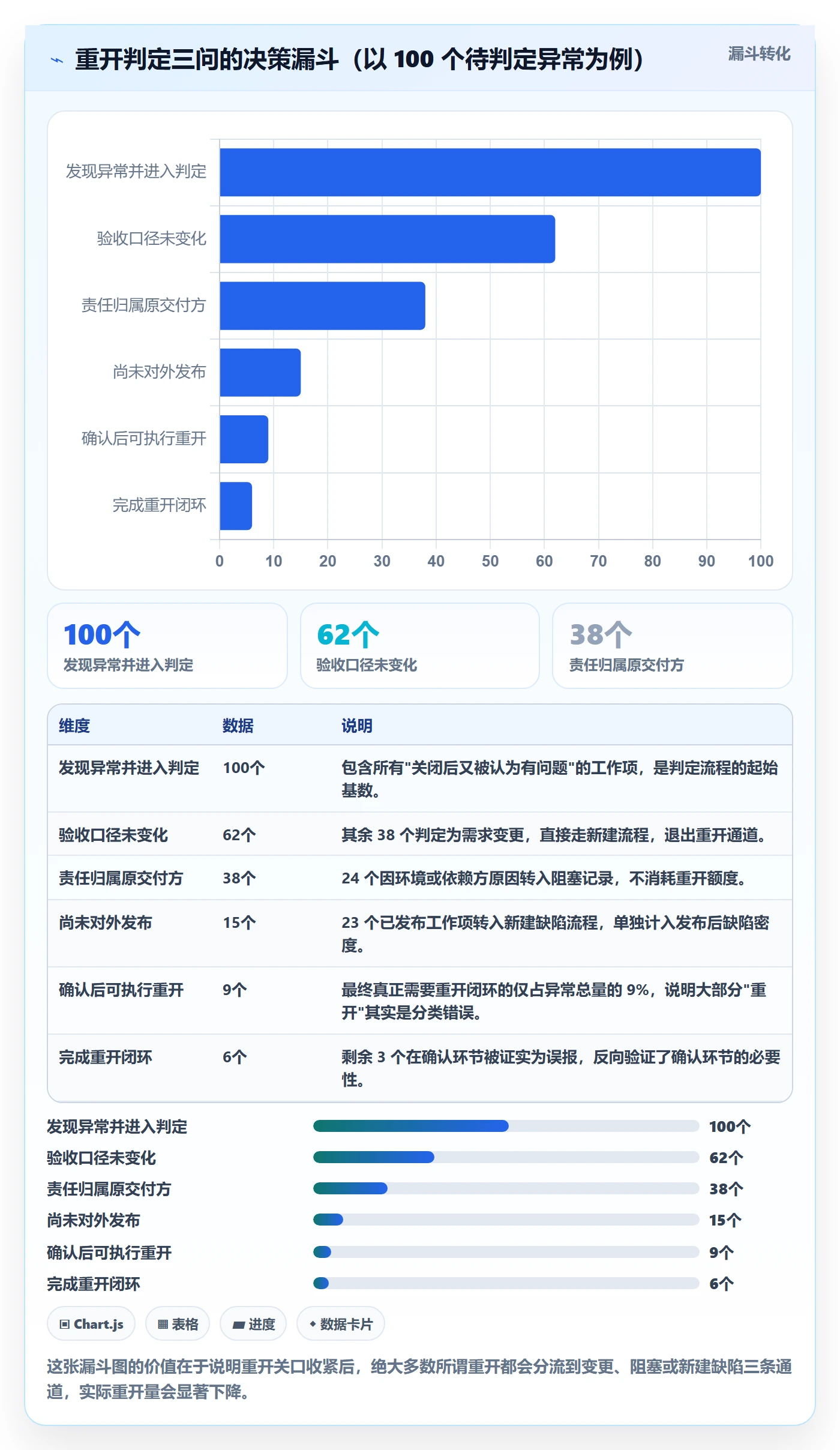This screenshot has height=1450, width=840.
Task: Click progress bar showing 62个
Action: coord(506,1157)
